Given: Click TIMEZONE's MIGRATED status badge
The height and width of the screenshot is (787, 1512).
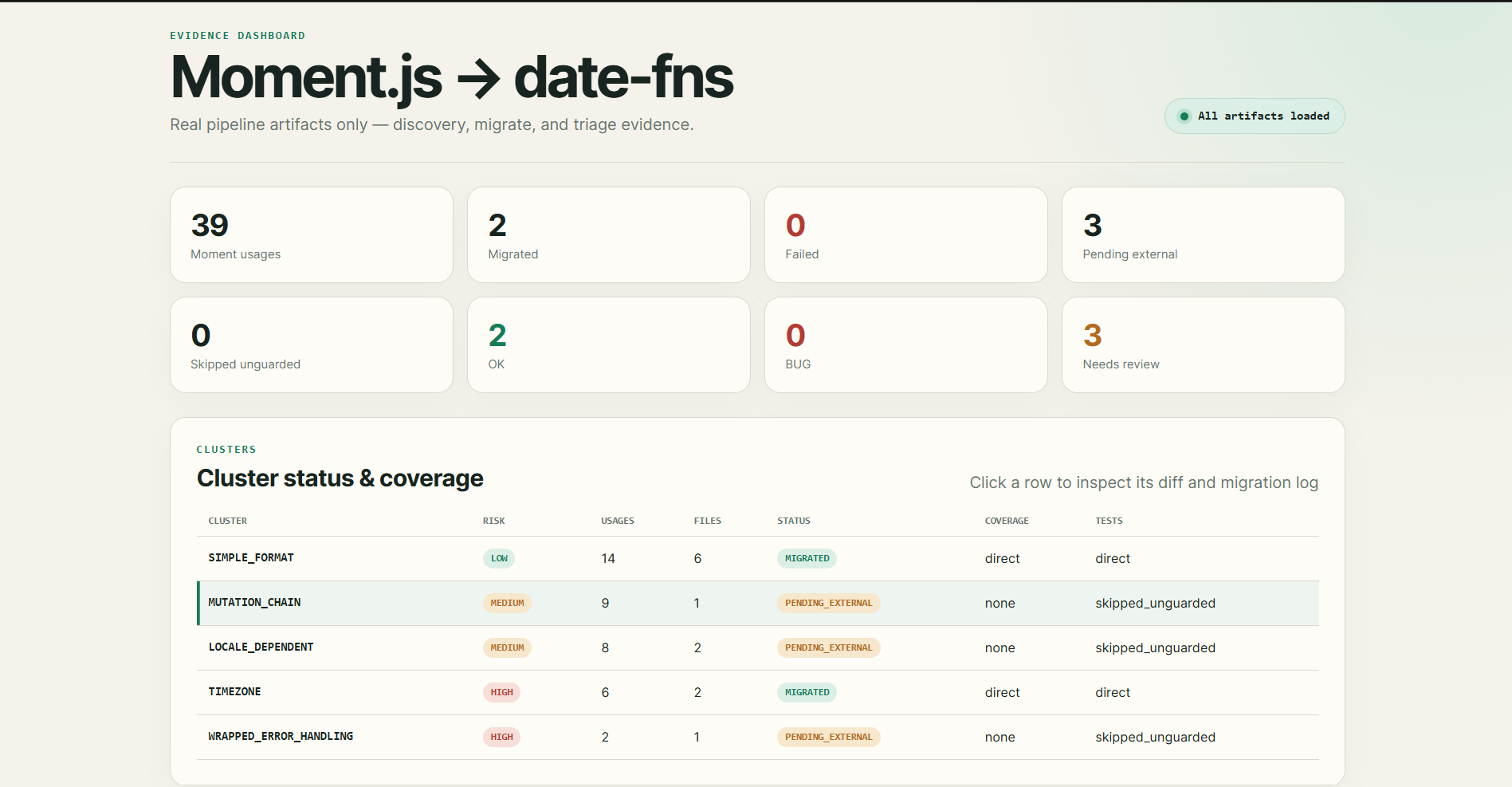Looking at the screenshot, I should click(x=807, y=692).
